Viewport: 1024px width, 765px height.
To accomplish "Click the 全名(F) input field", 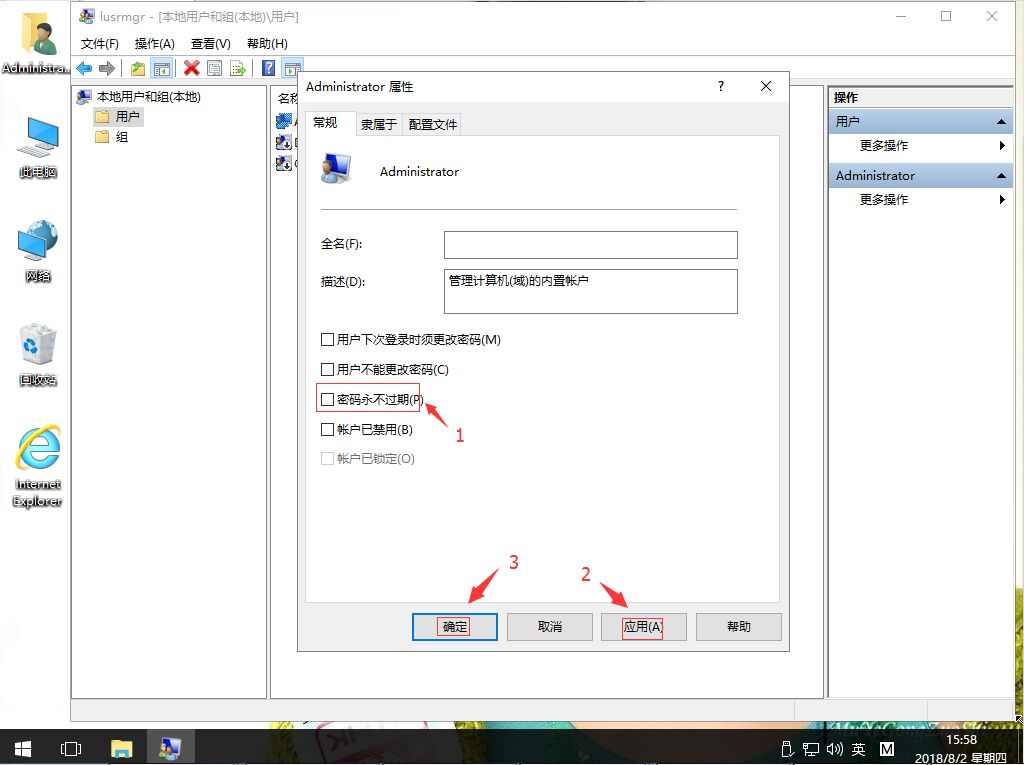I will point(590,244).
